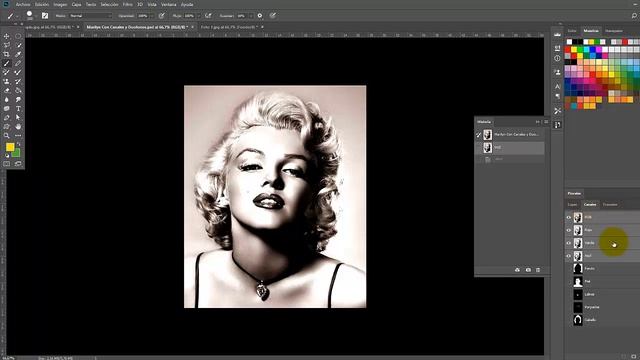Show the Fondo alpha channel

pos(569,269)
